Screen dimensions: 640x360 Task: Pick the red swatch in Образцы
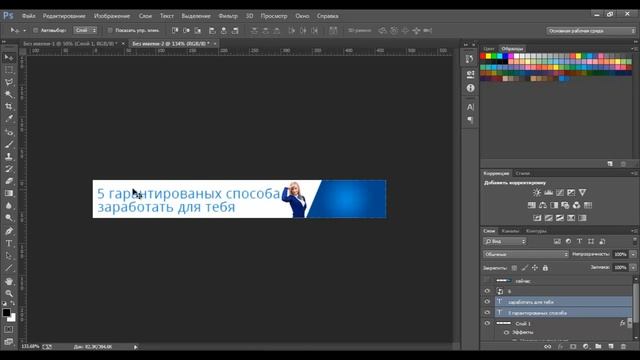coord(483,56)
